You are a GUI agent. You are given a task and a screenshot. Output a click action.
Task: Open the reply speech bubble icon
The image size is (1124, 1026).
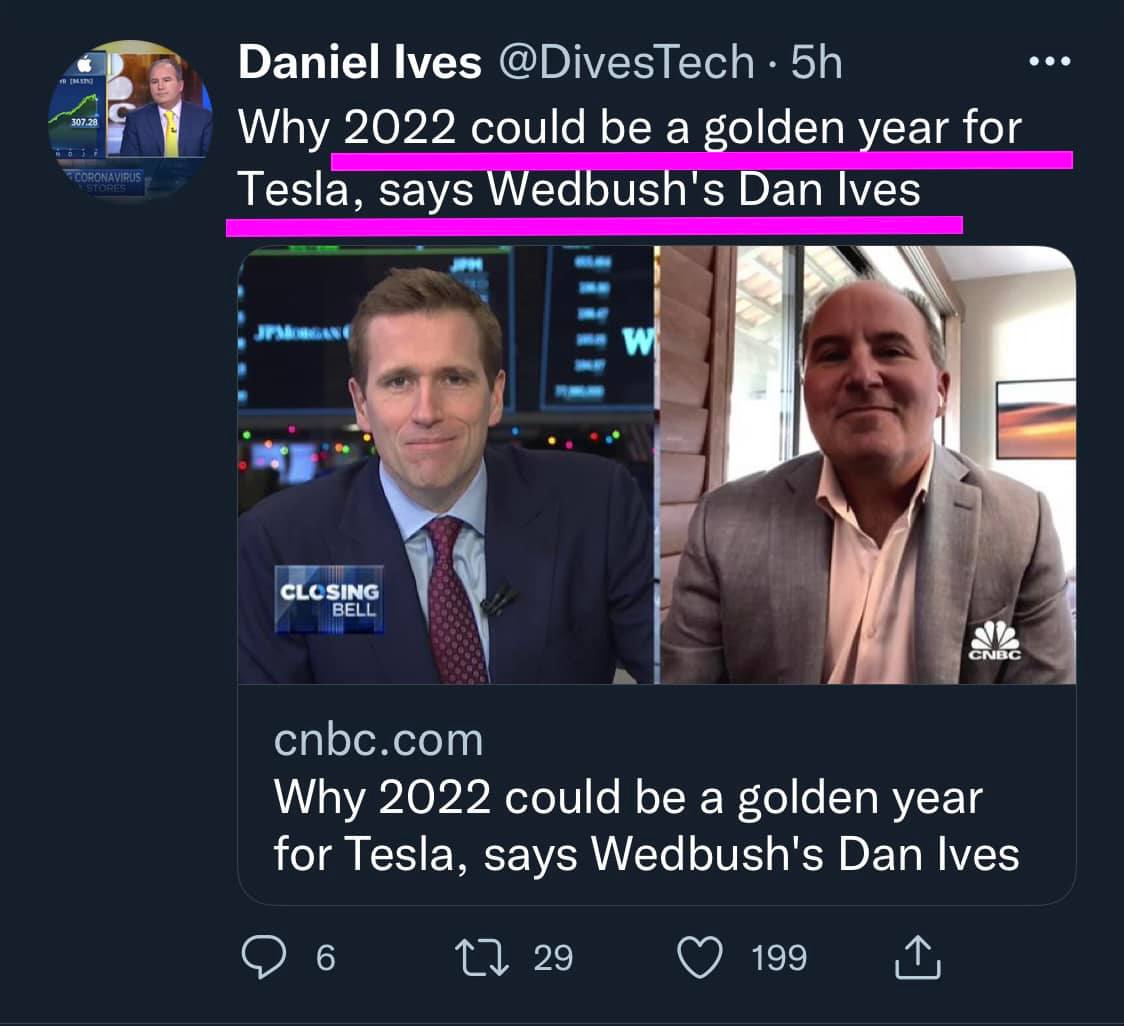point(264,957)
